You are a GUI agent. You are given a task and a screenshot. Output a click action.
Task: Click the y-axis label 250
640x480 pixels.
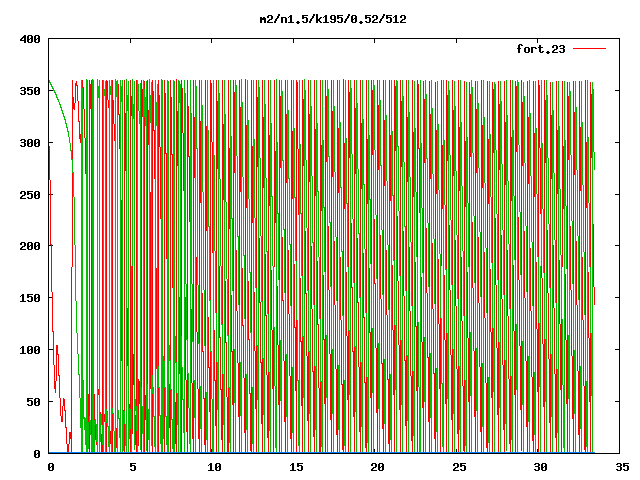pyautogui.click(x=30, y=195)
